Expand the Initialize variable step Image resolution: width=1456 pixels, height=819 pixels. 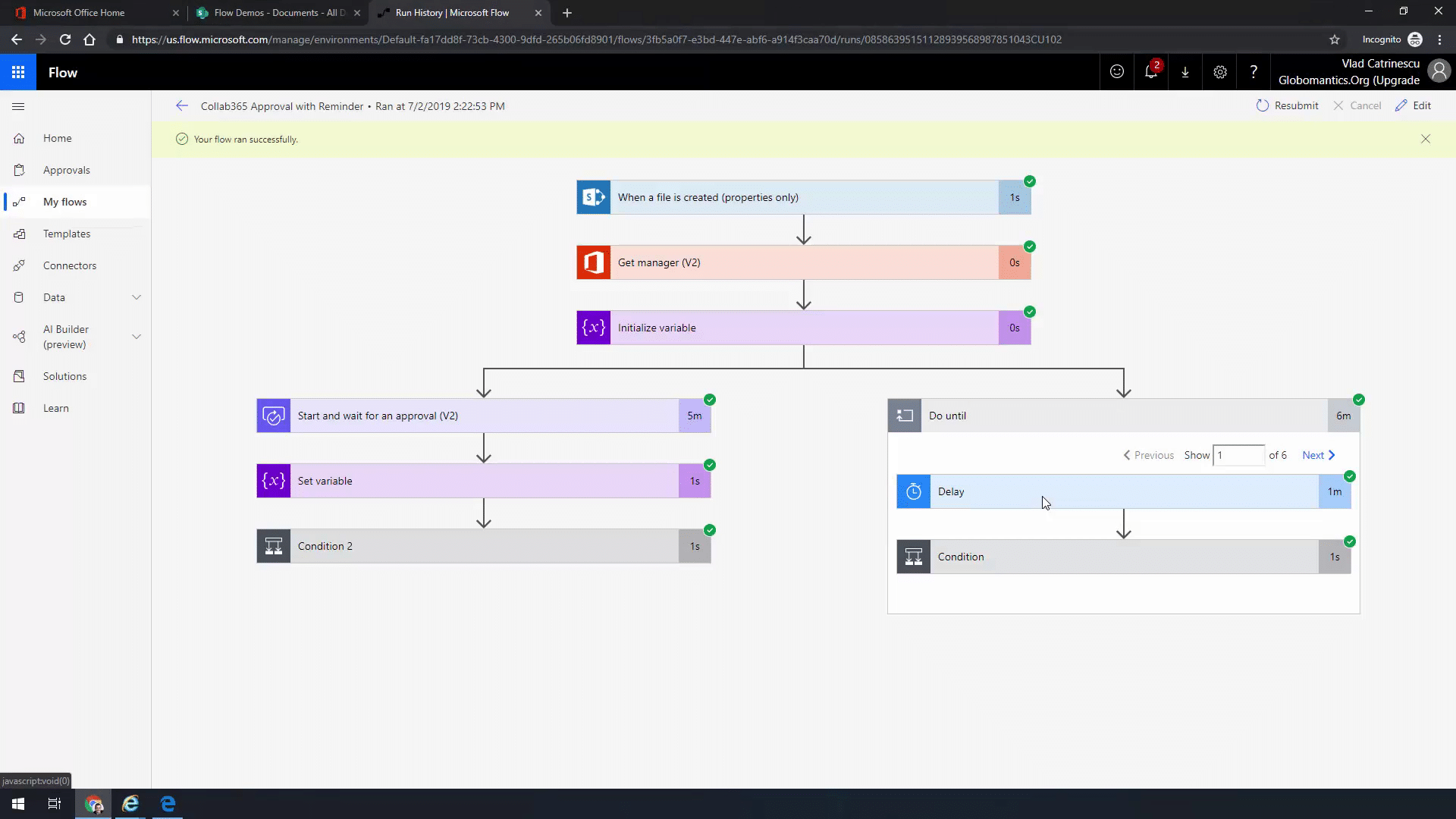click(804, 328)
